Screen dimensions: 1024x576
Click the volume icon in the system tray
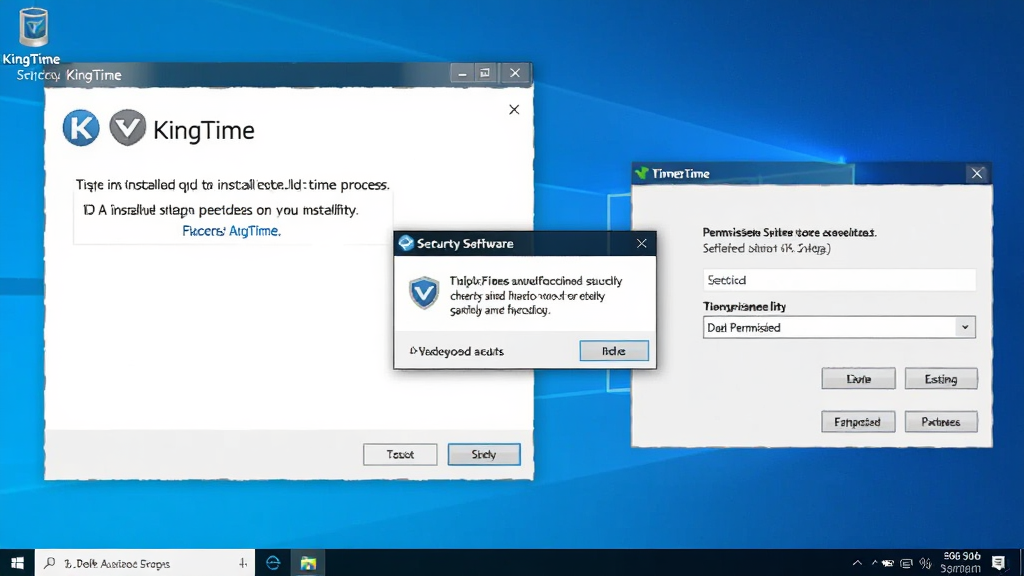(925, 563)
